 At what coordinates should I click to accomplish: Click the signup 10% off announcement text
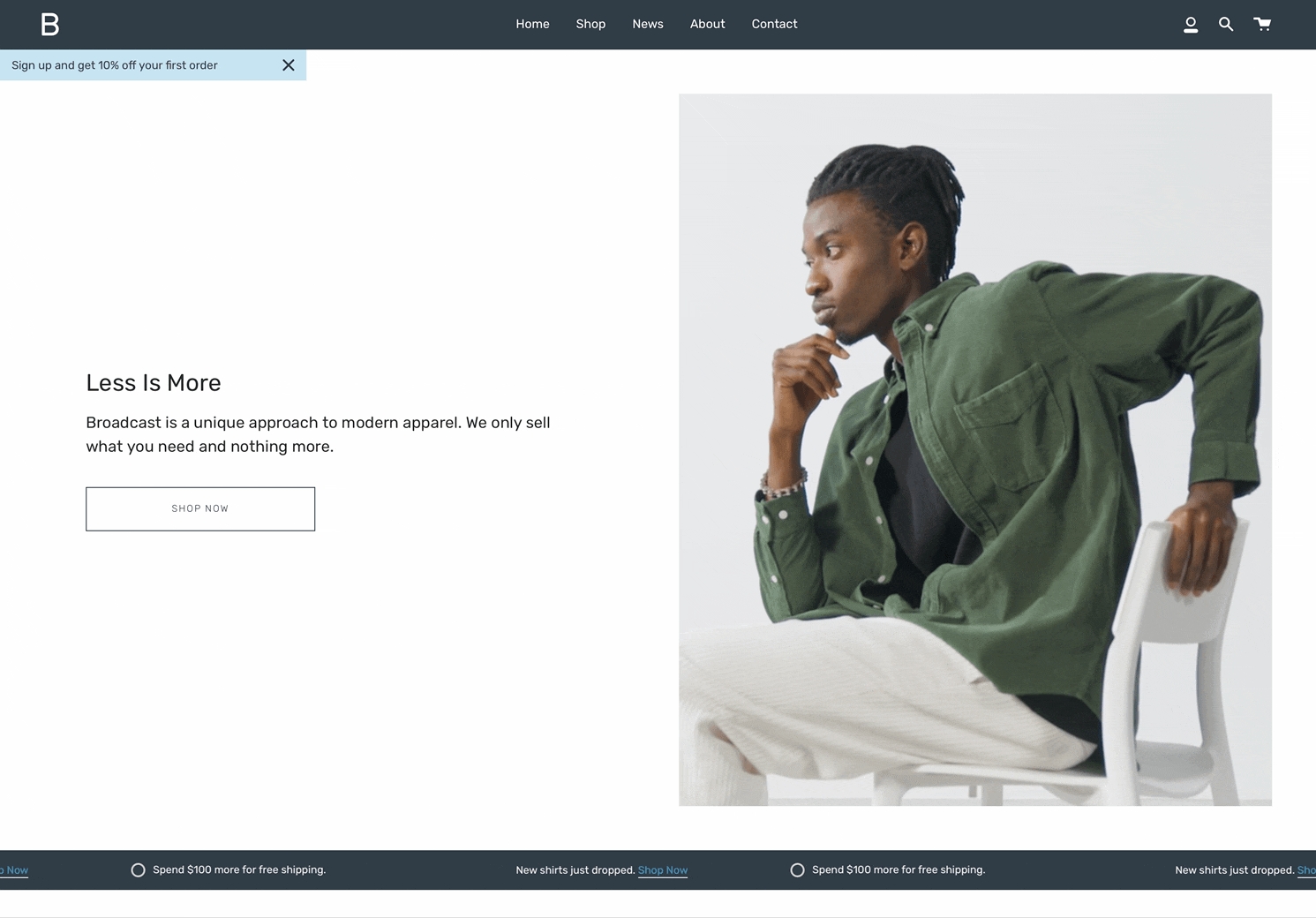point(115,65)
